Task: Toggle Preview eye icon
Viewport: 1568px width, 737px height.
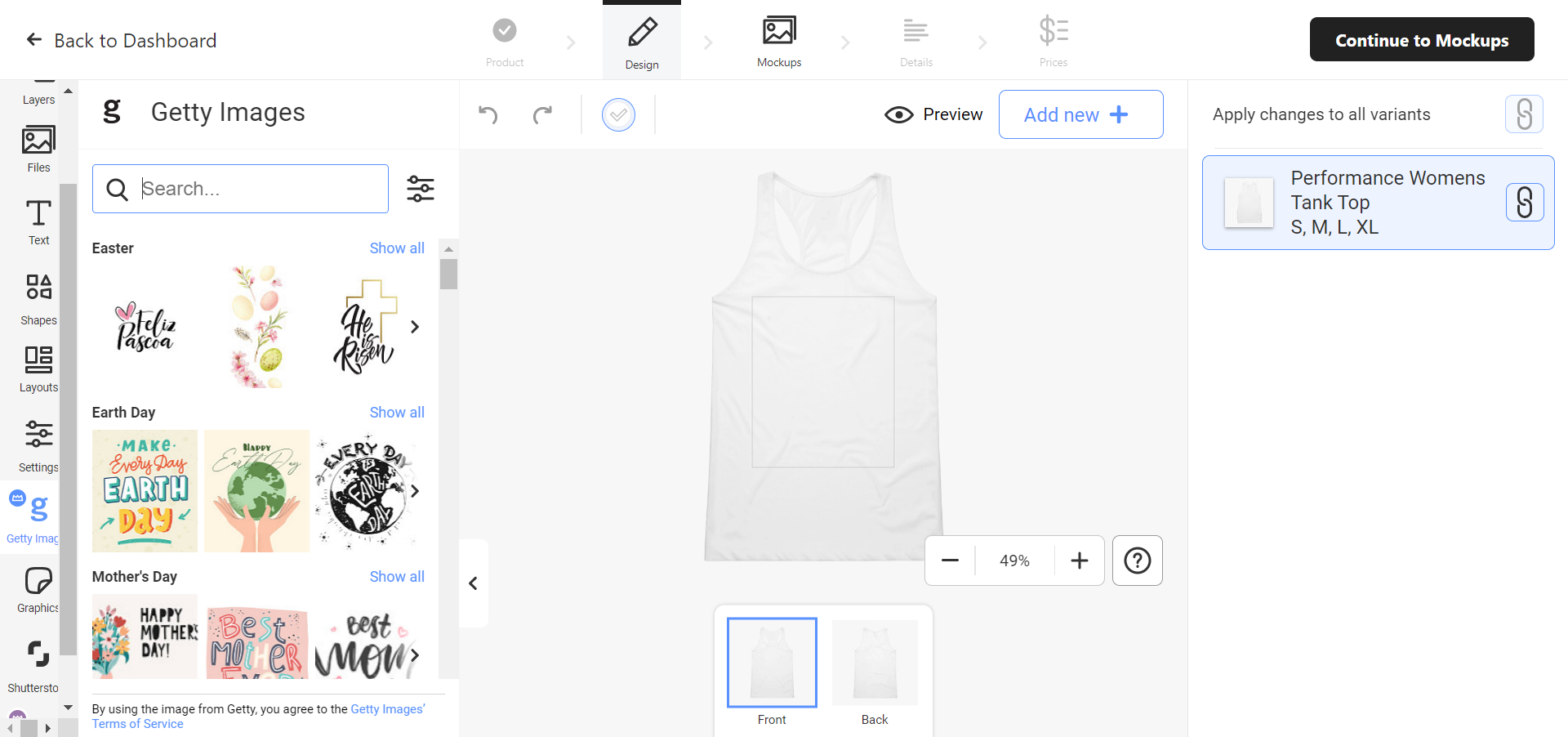Action: pyautogui.click(x=899, y=115)
